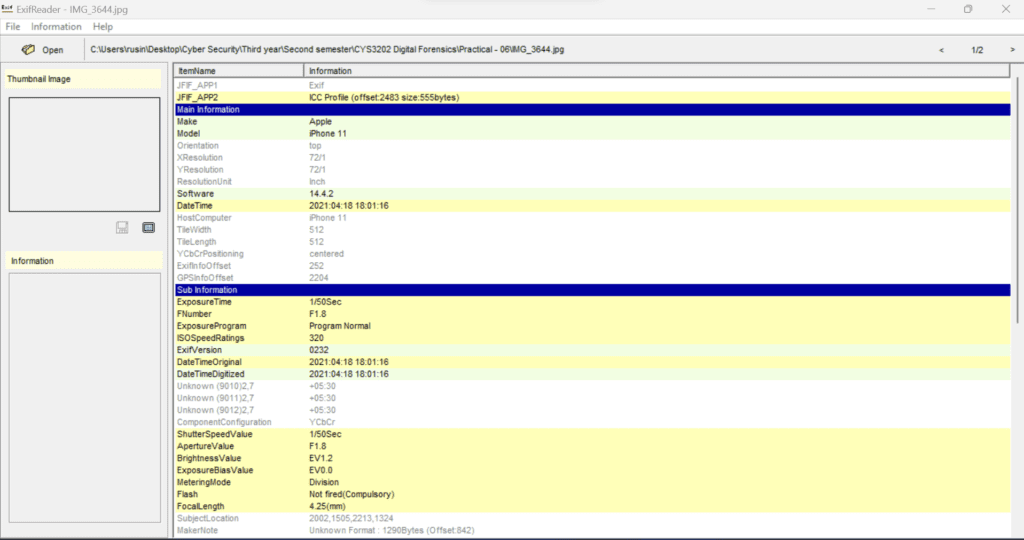
Task: Click the ItemName column header
Action: 238,71
